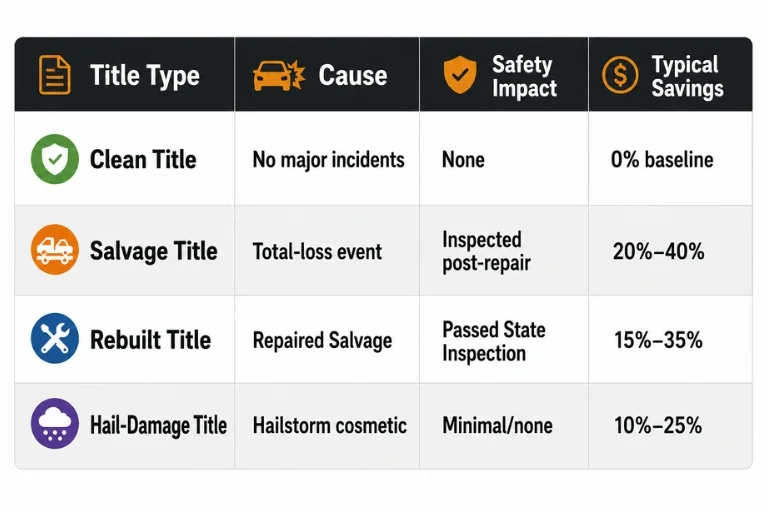Click the orange crashed car icon

tap(279, 75)
